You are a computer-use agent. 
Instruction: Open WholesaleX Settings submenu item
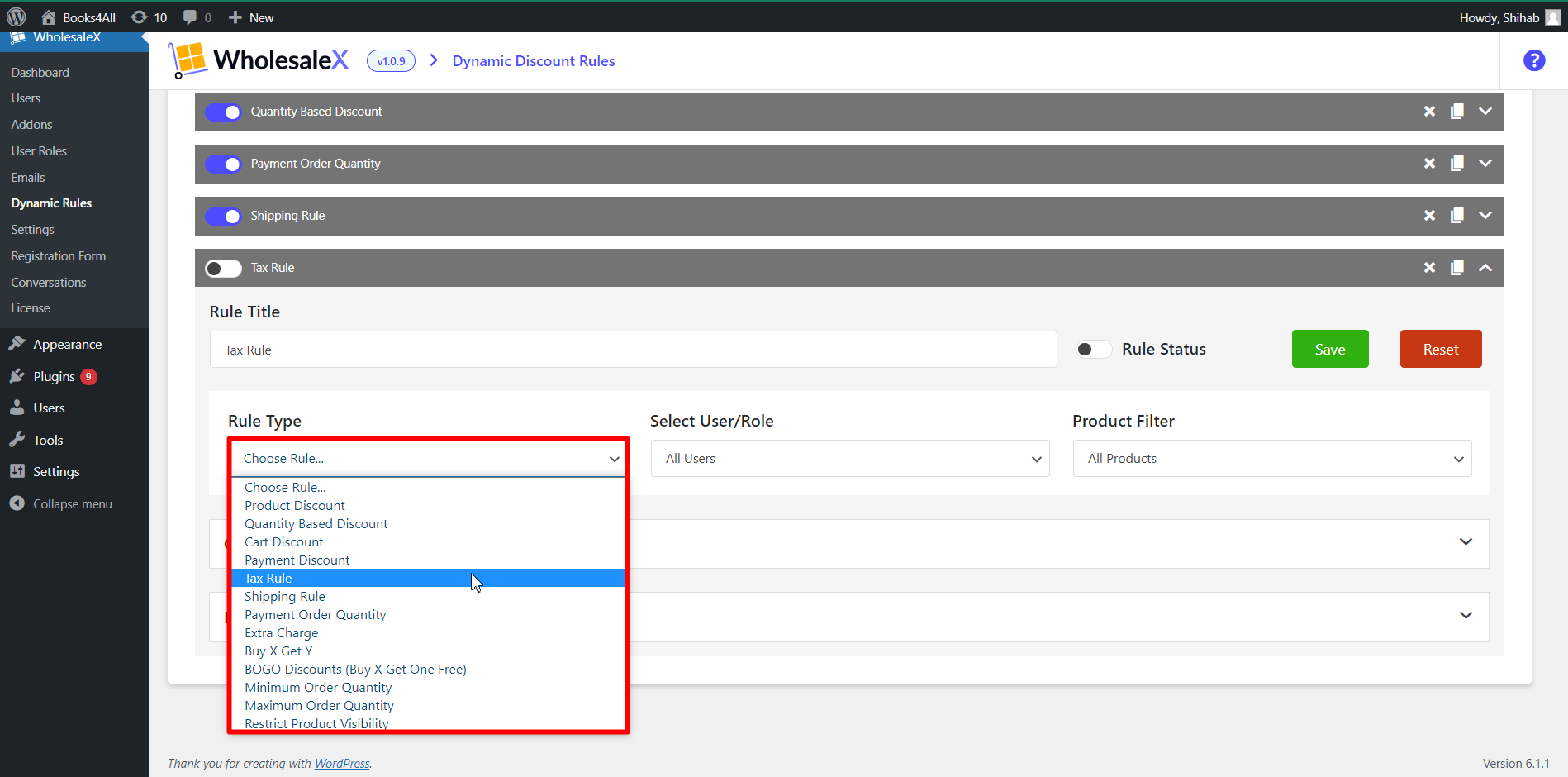coord(33,230)
